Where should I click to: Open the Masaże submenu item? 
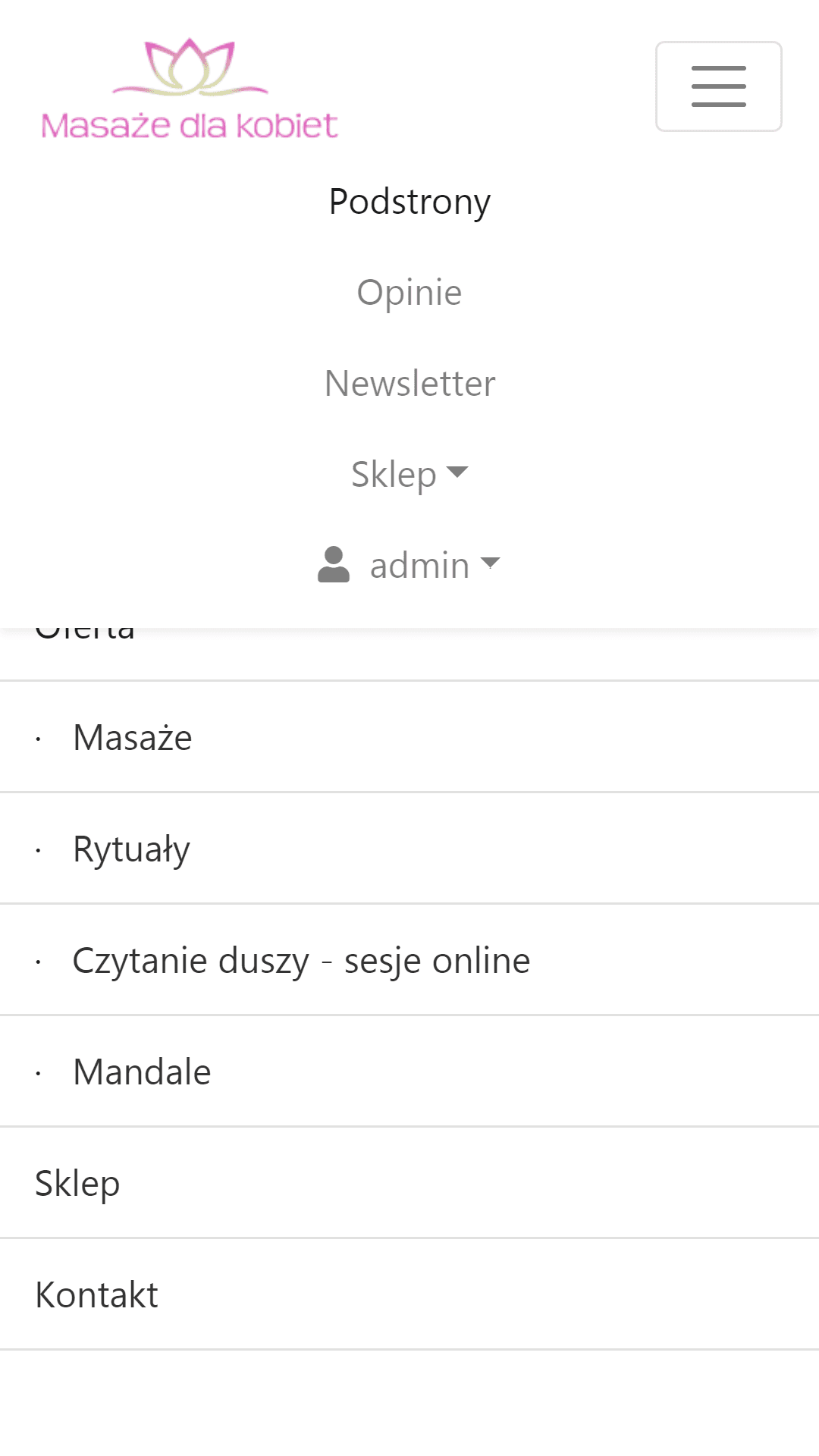[x=132, y=736]
